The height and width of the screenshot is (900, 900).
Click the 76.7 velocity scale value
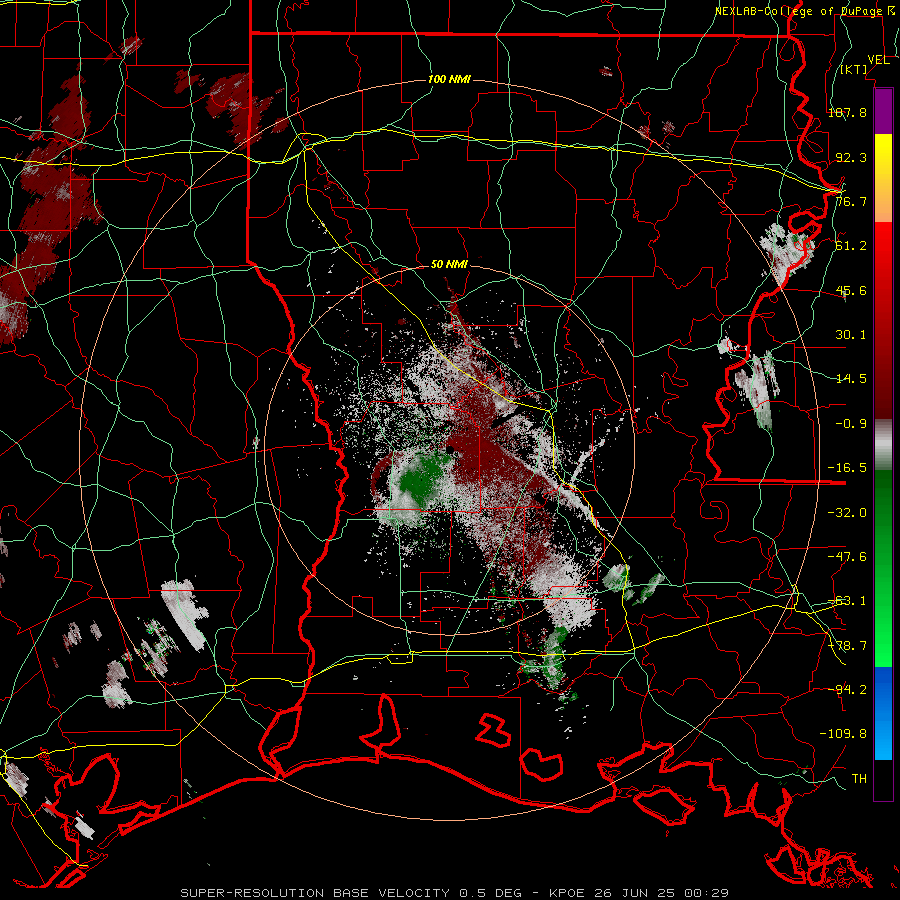click(x=851, y=201)
